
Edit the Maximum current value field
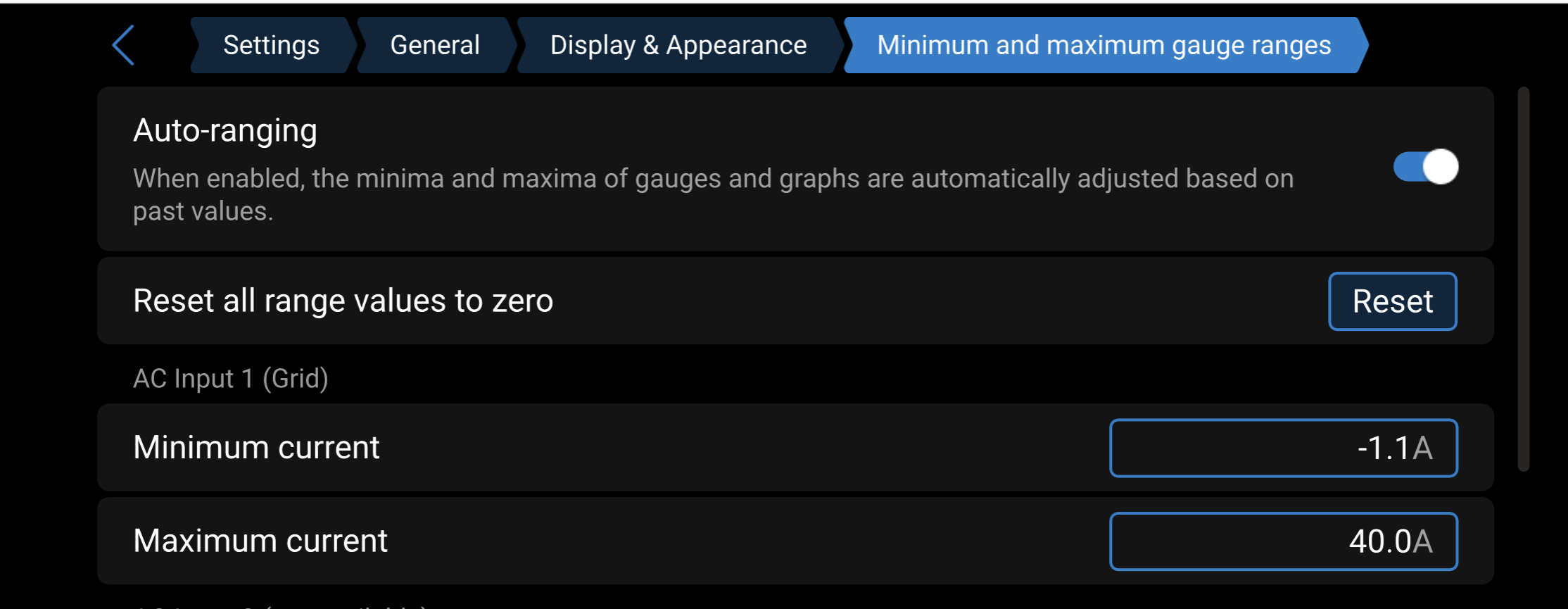(1283, 541)
